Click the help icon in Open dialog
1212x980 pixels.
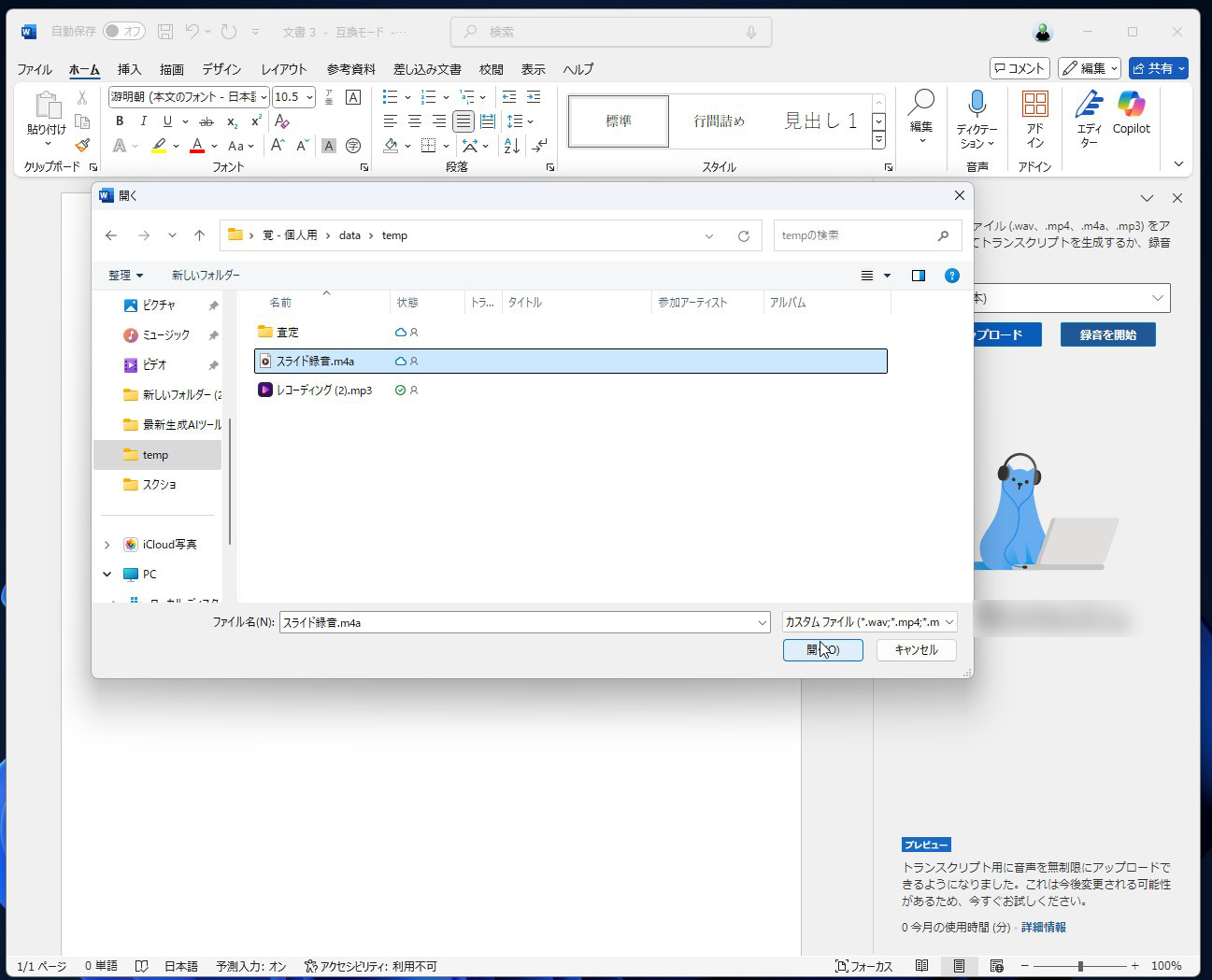coord(951,276)
